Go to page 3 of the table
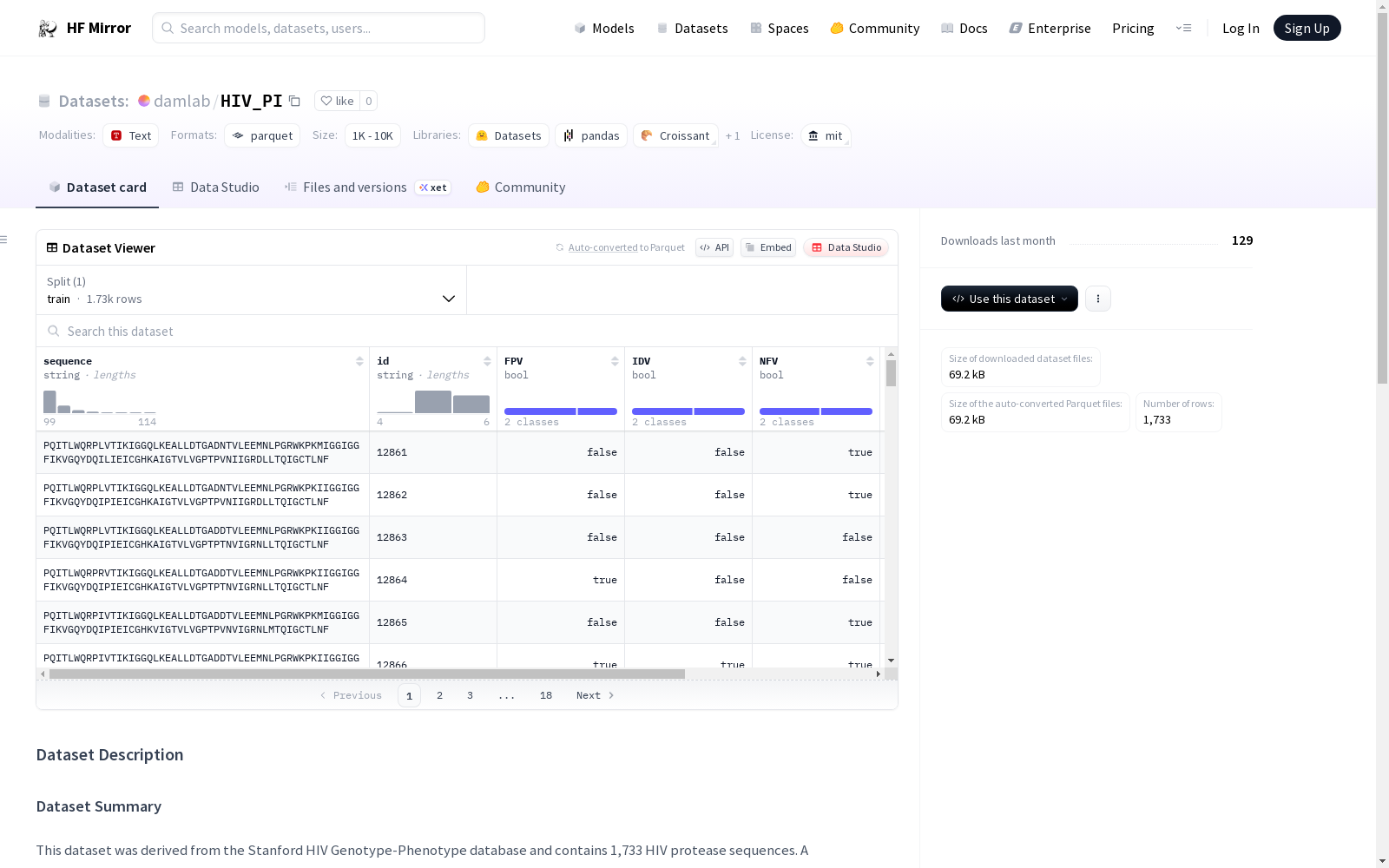 (x=471, y=695)
